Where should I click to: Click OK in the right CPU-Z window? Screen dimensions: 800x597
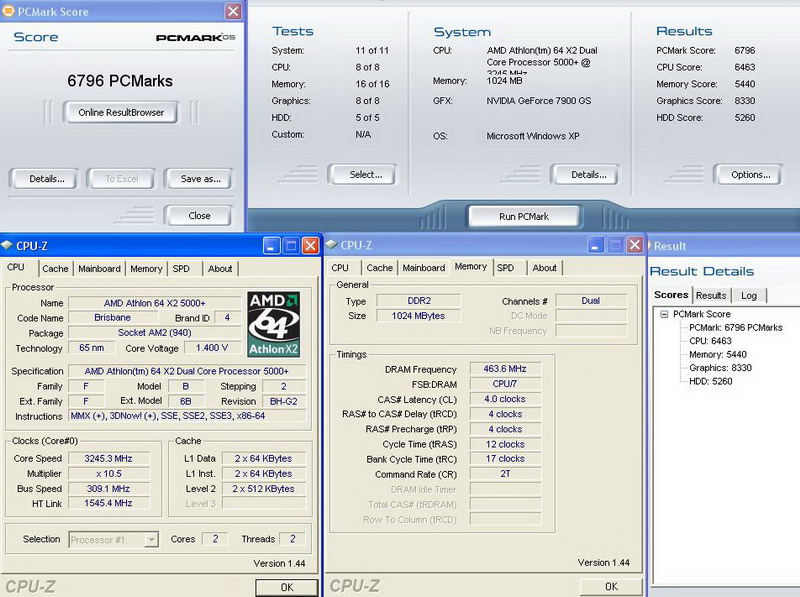(x=611, y=587)
